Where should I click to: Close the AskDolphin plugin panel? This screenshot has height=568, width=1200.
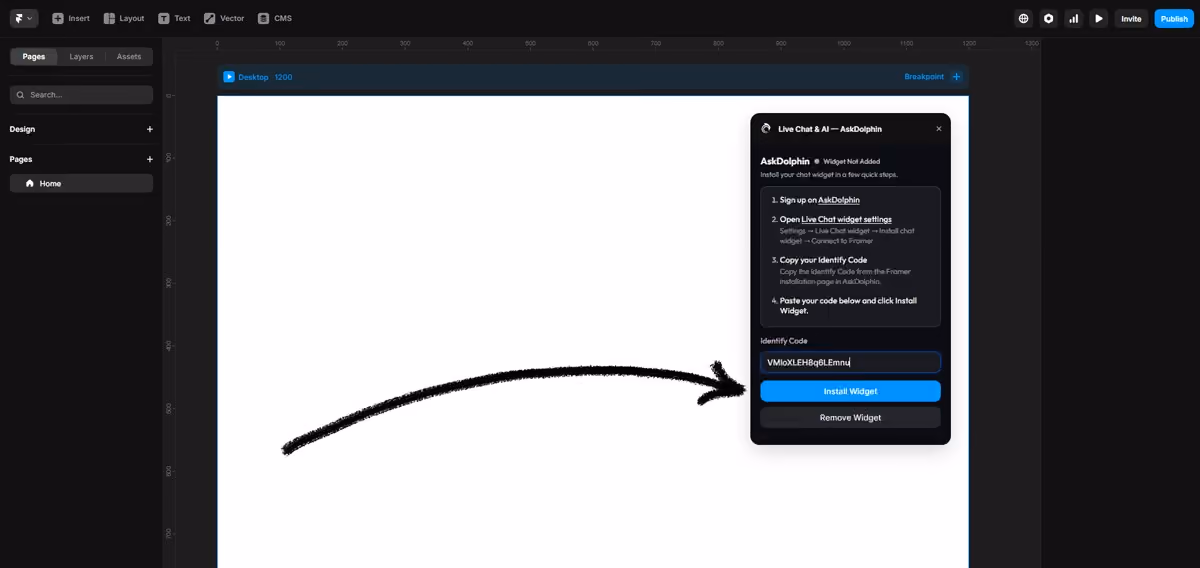tap(938, 129)
